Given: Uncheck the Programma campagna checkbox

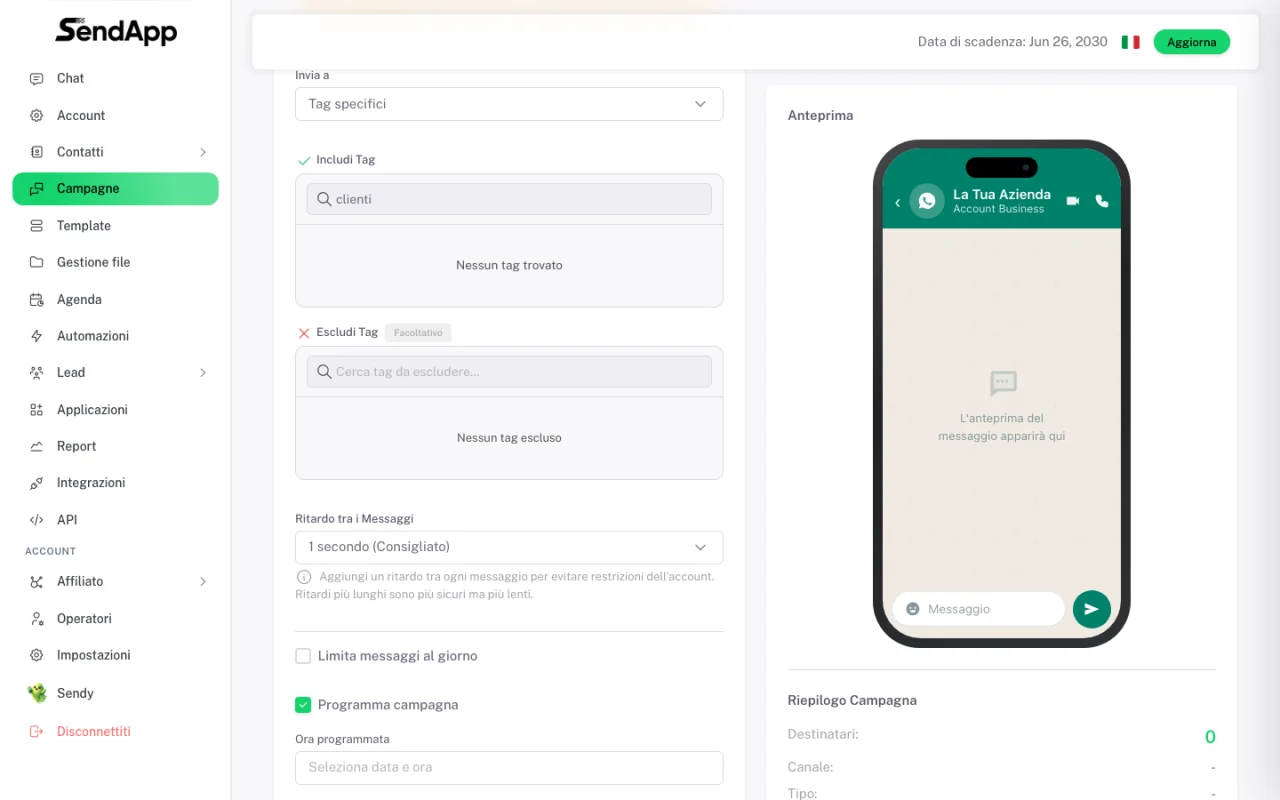Looking at the screenshot, I should click(x=303, y=705).
